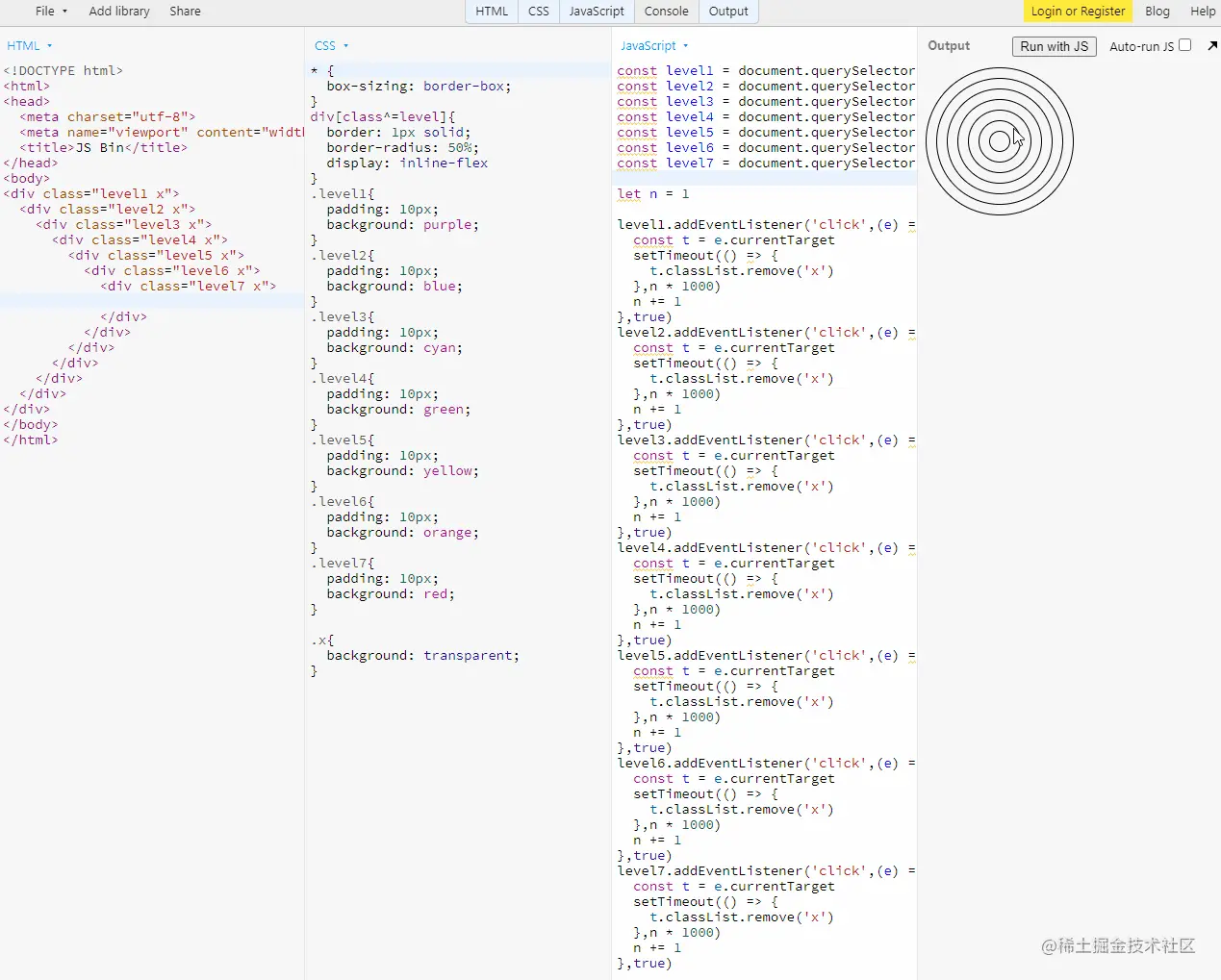
Task: Click the level7.addEventListener code line
Action: coord(766,871)
